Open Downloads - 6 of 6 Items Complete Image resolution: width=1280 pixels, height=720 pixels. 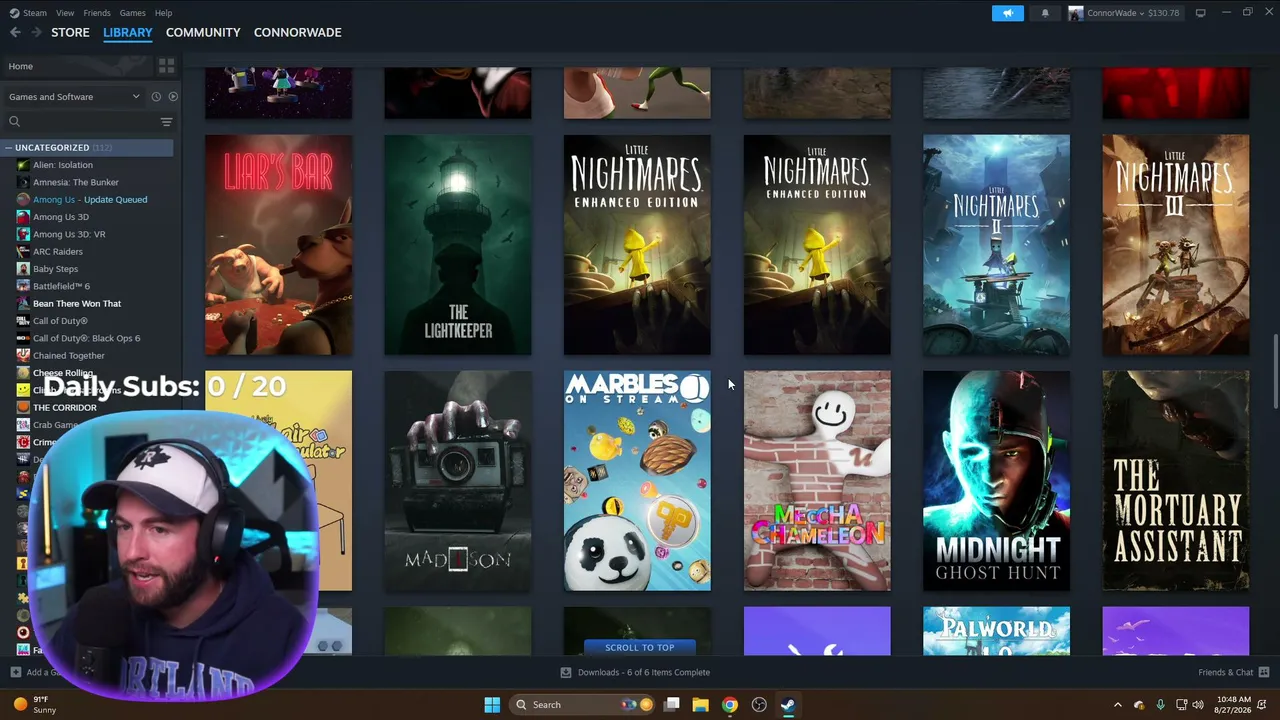point(635,673)
